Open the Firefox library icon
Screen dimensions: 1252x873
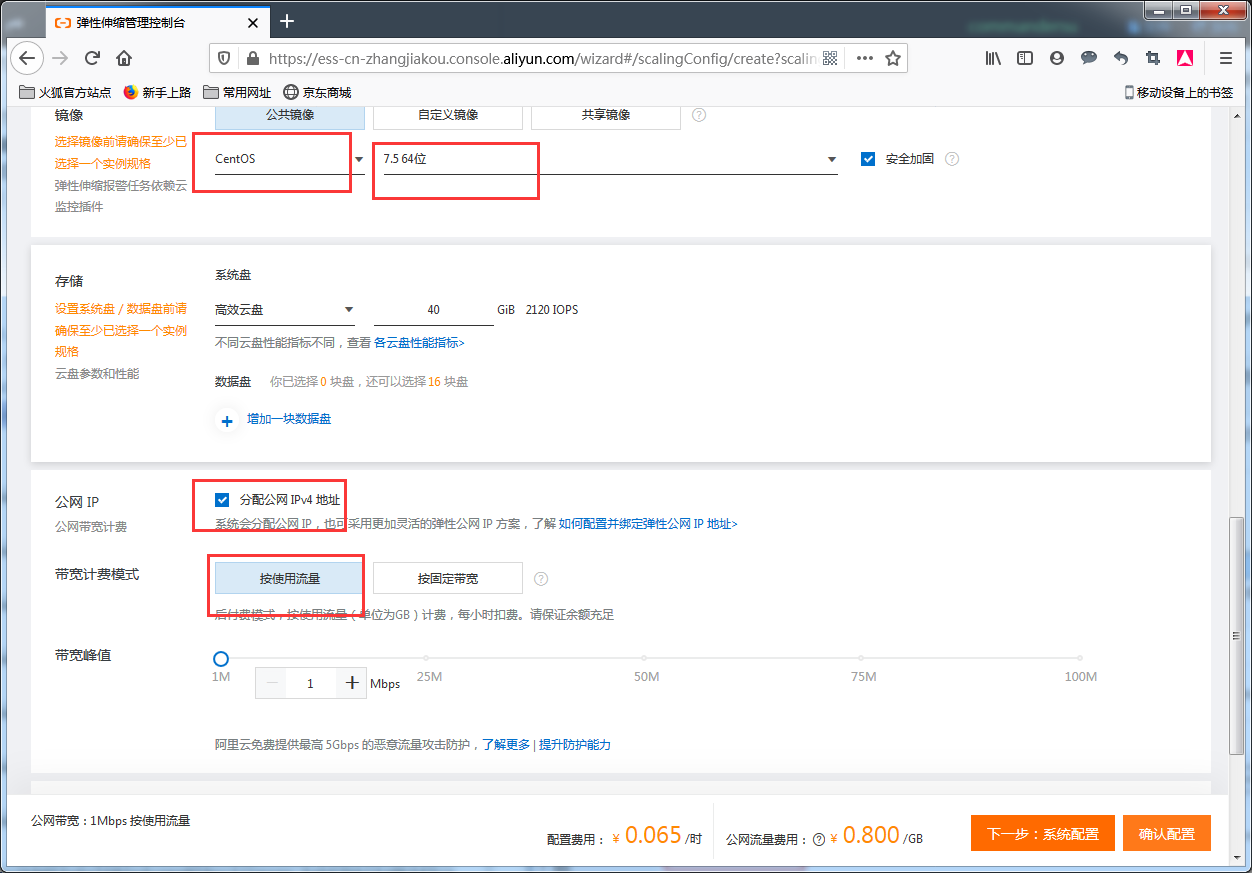(x=993, y=58)
